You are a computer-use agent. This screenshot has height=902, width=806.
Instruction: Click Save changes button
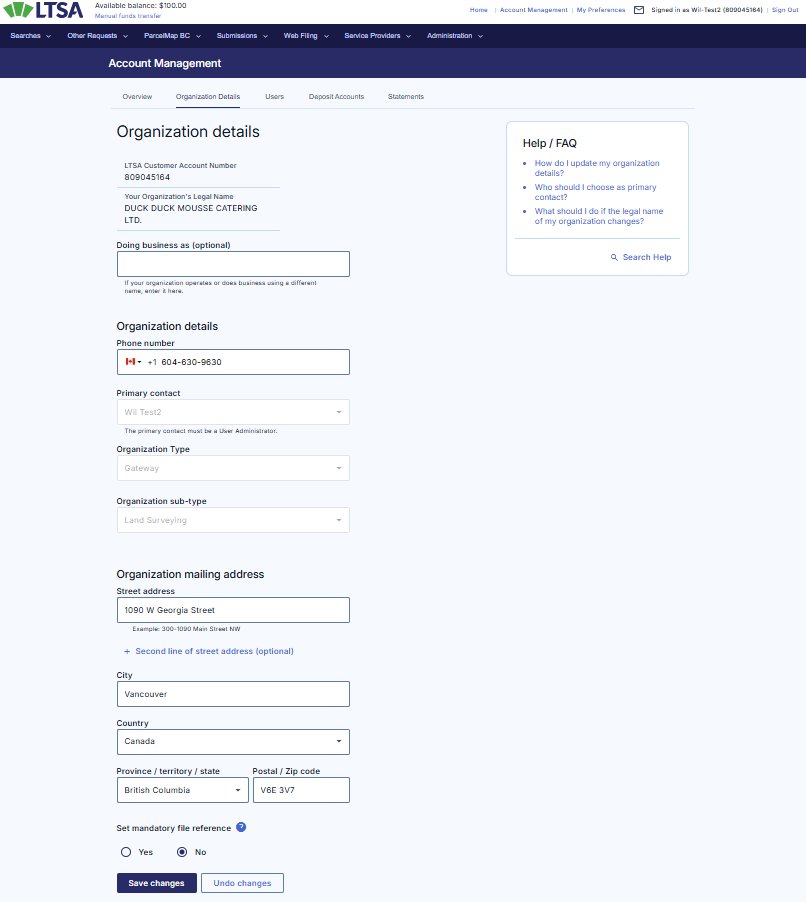click(x=156, y=883)
